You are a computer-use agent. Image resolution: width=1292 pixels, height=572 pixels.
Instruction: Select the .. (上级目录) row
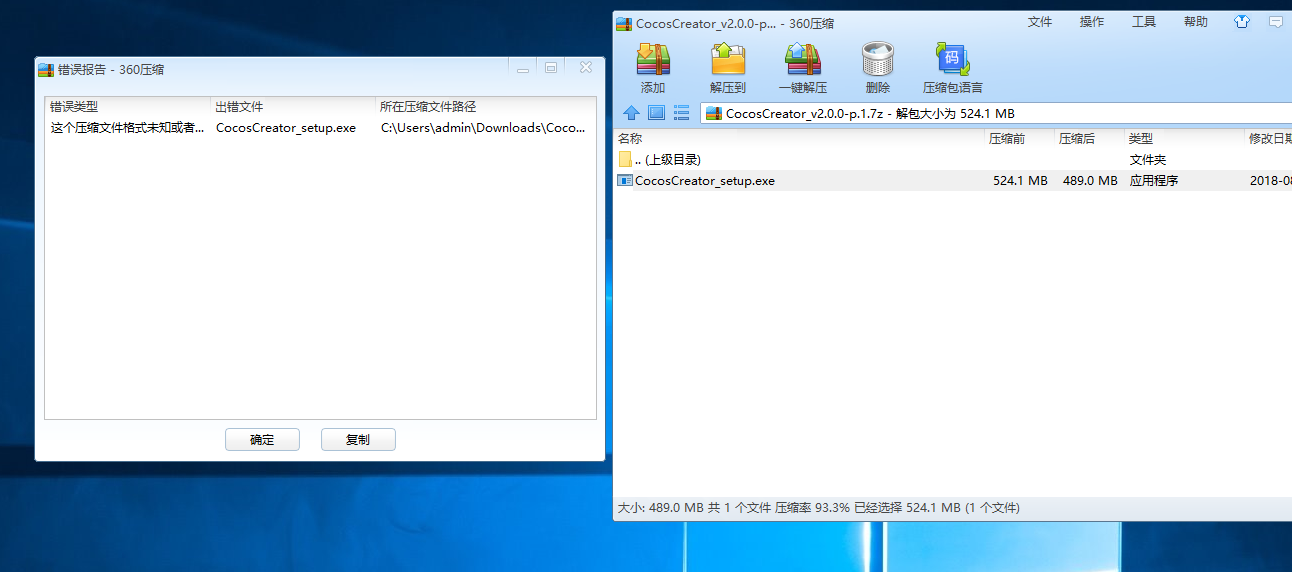(952, 159)
